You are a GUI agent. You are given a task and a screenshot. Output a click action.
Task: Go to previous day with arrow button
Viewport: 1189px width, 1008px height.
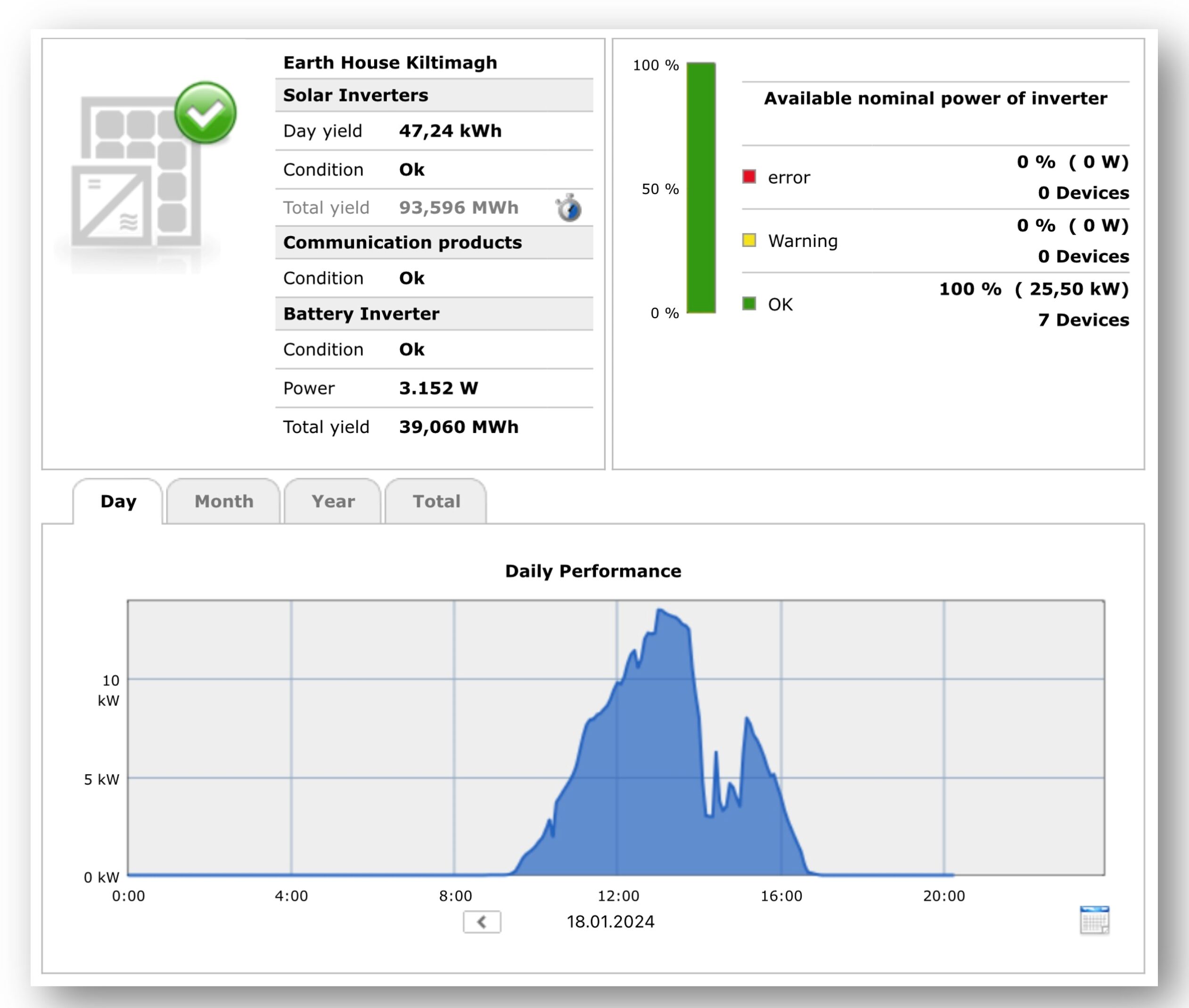click(482, 922)
